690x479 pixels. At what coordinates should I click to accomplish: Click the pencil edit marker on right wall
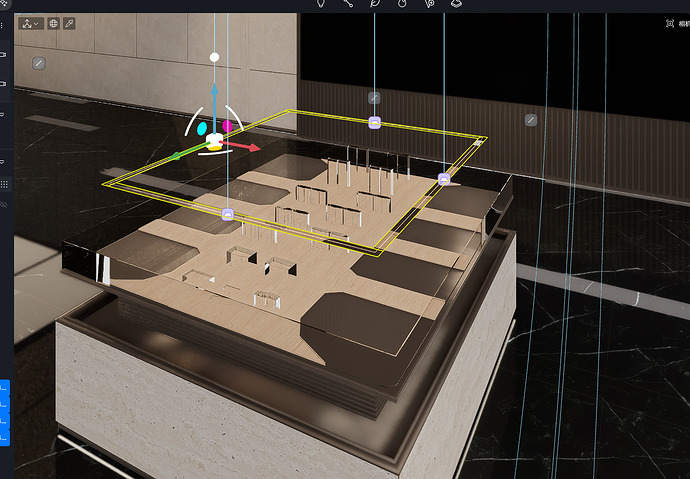[x=531, y=120]
